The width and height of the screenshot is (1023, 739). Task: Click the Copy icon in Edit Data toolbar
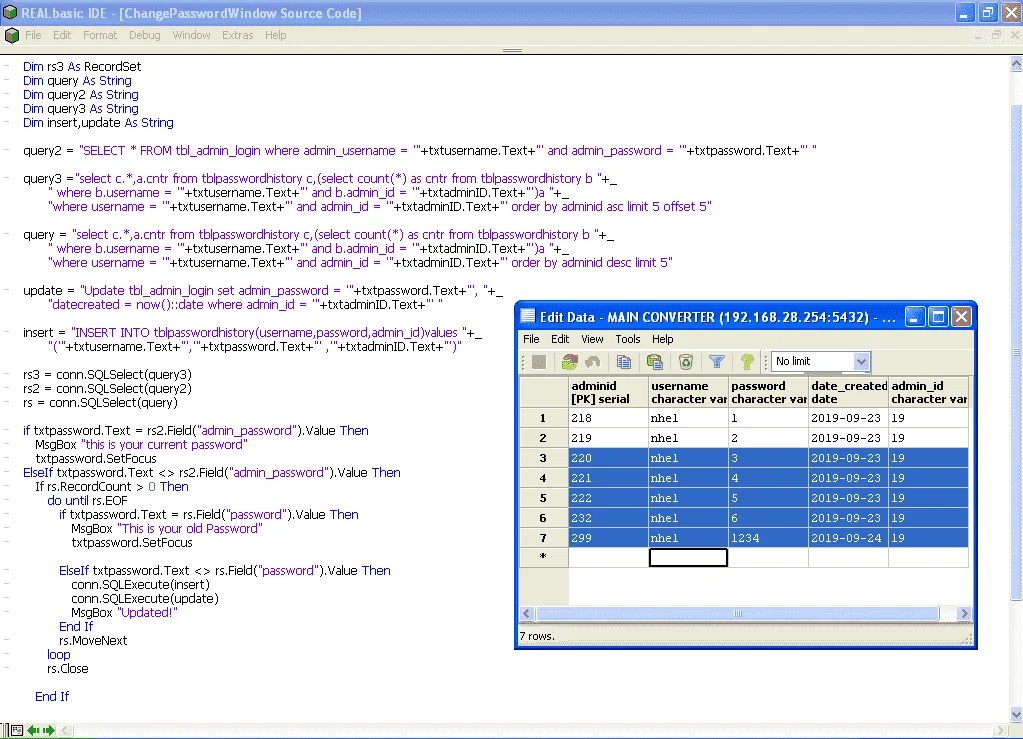click(624, 362)
